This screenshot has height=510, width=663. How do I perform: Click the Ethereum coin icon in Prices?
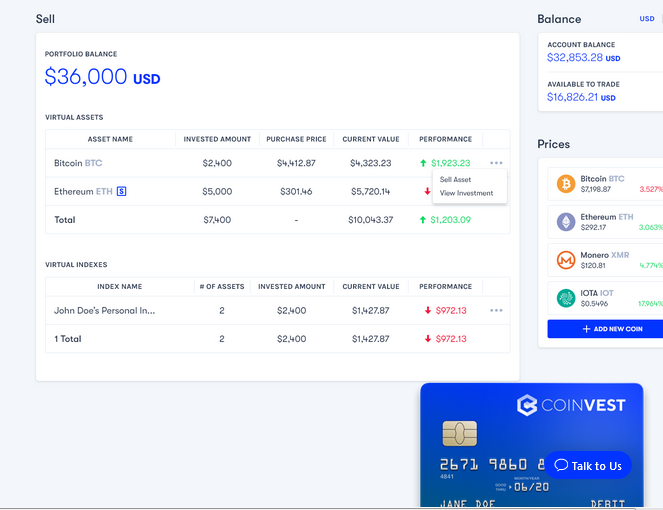tap(566, 222)
